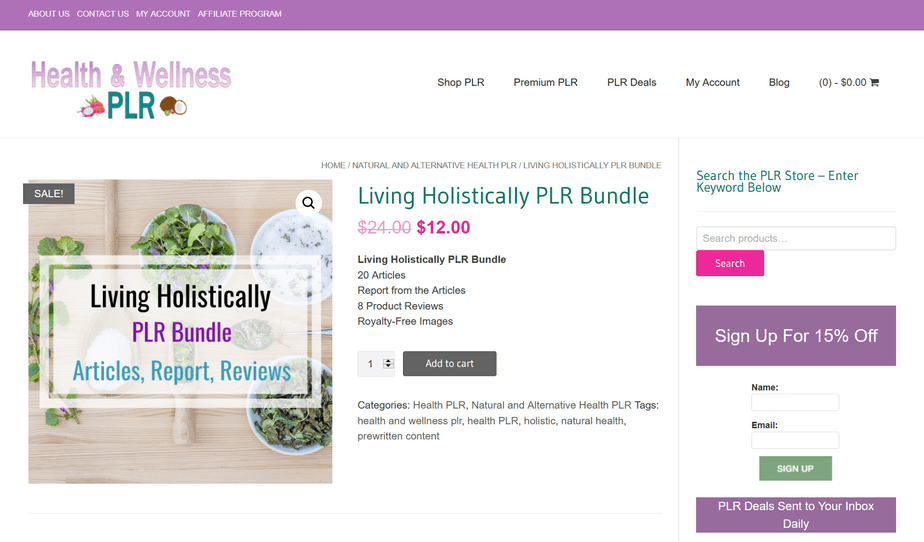The width and height of the screenshot is (924, 542).
Task: Click the magnifier zoom icon on product image
Action: (308, 203)
